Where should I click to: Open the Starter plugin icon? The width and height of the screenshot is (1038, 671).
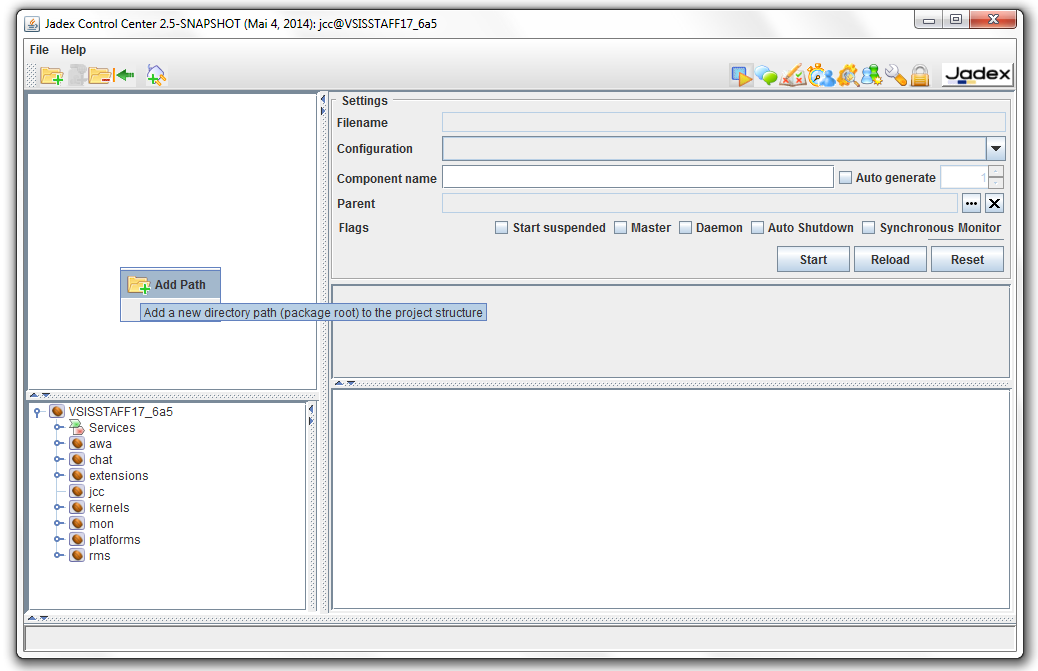(x=743, y=75)
